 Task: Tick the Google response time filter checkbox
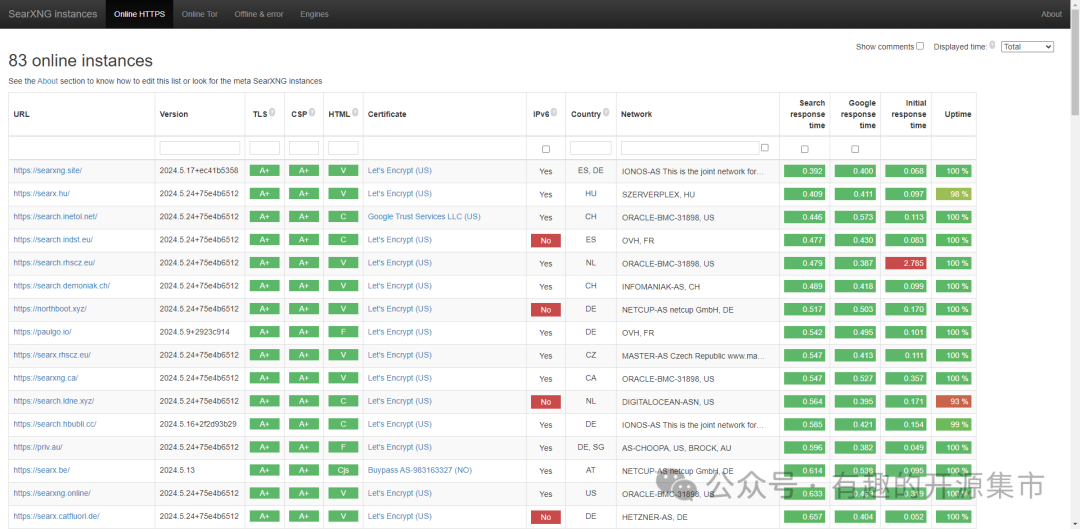(x=855, y=149)
